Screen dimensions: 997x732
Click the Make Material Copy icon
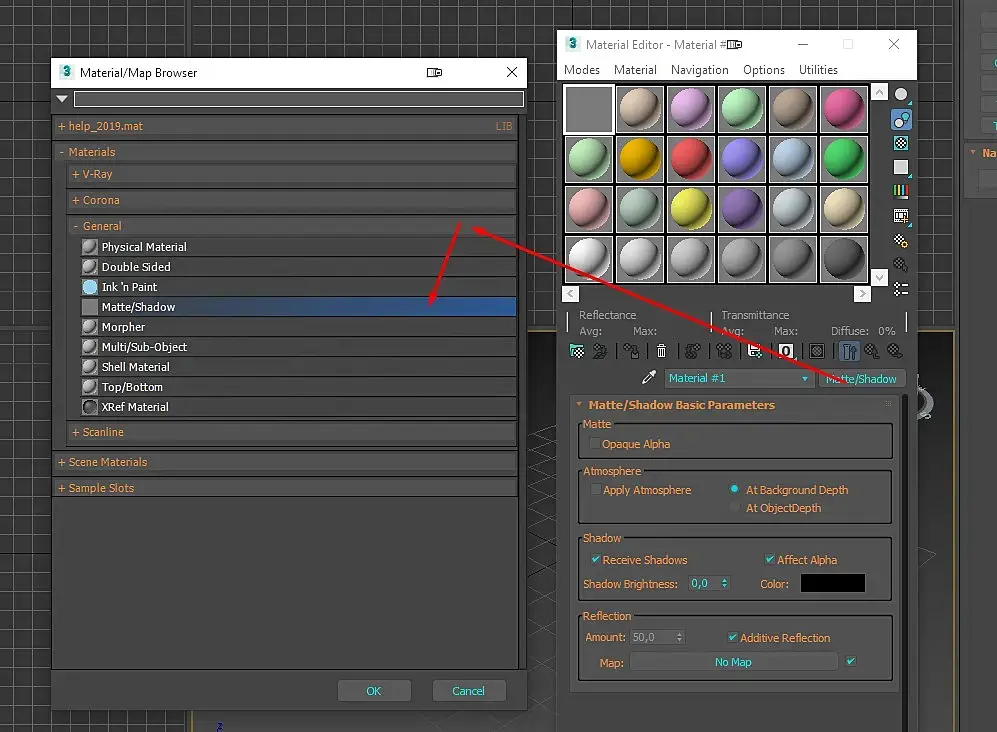point(692,351)
